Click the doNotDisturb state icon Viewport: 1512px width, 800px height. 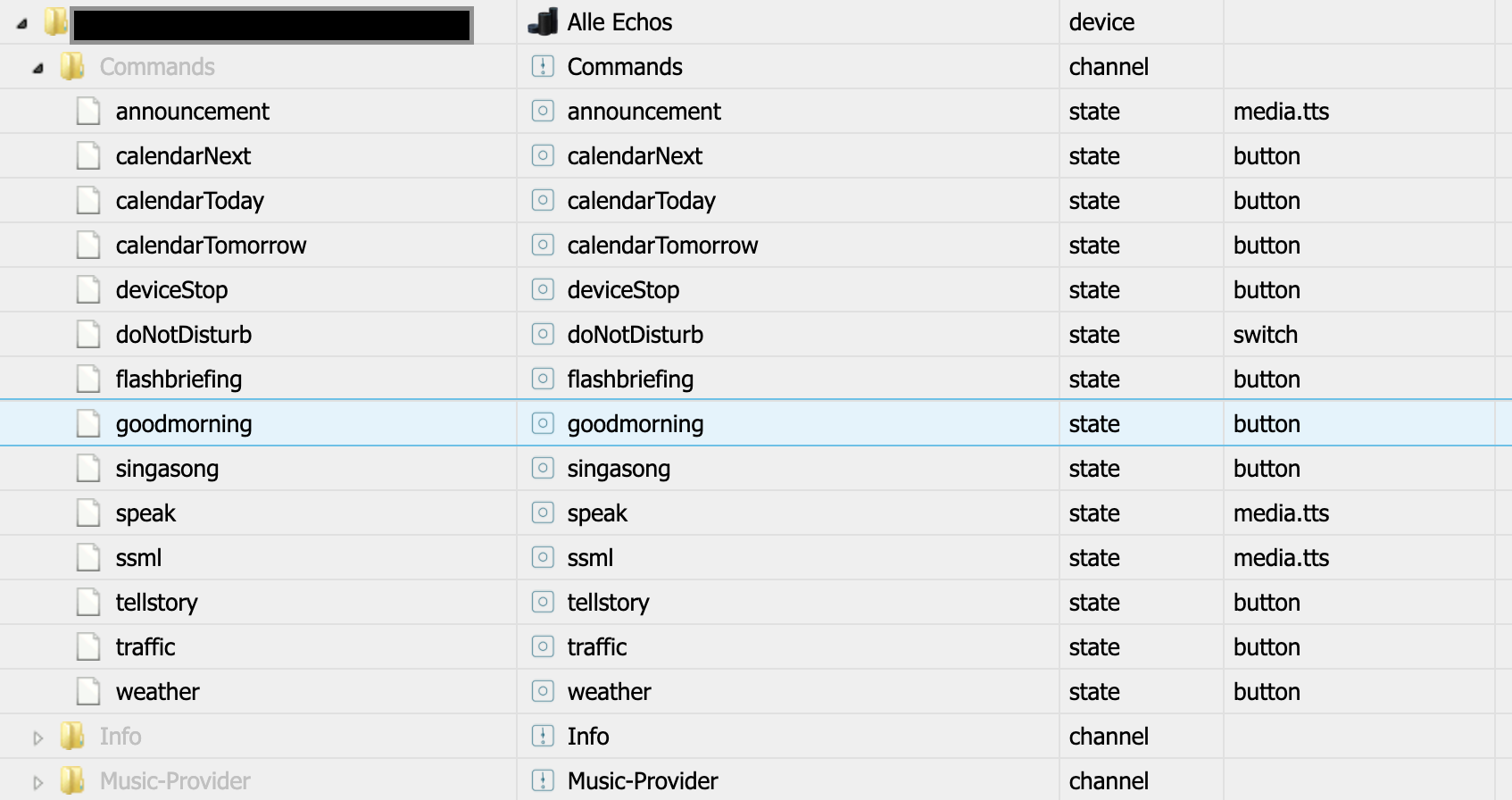tap(543, 335)
